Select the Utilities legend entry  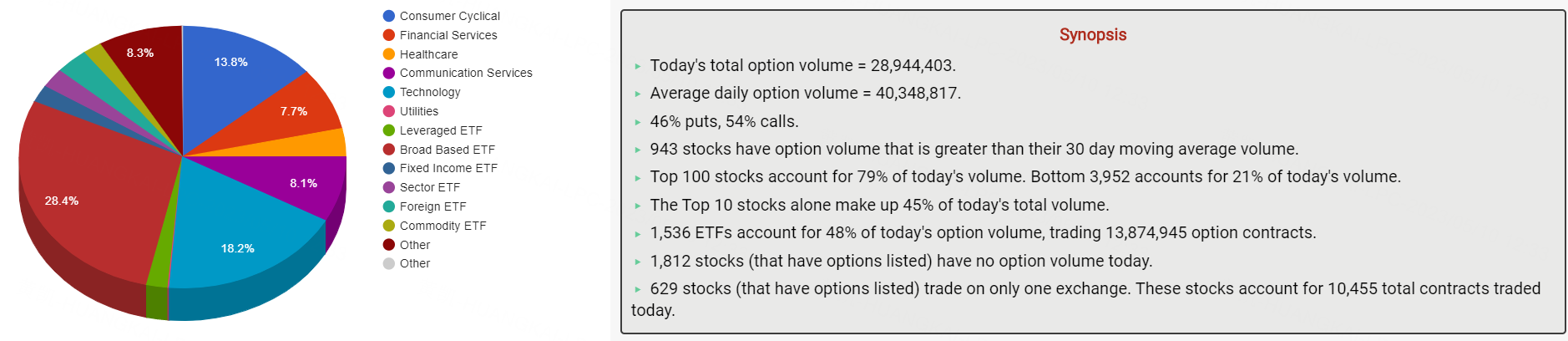pyautogui.click(x=418, y=111)
